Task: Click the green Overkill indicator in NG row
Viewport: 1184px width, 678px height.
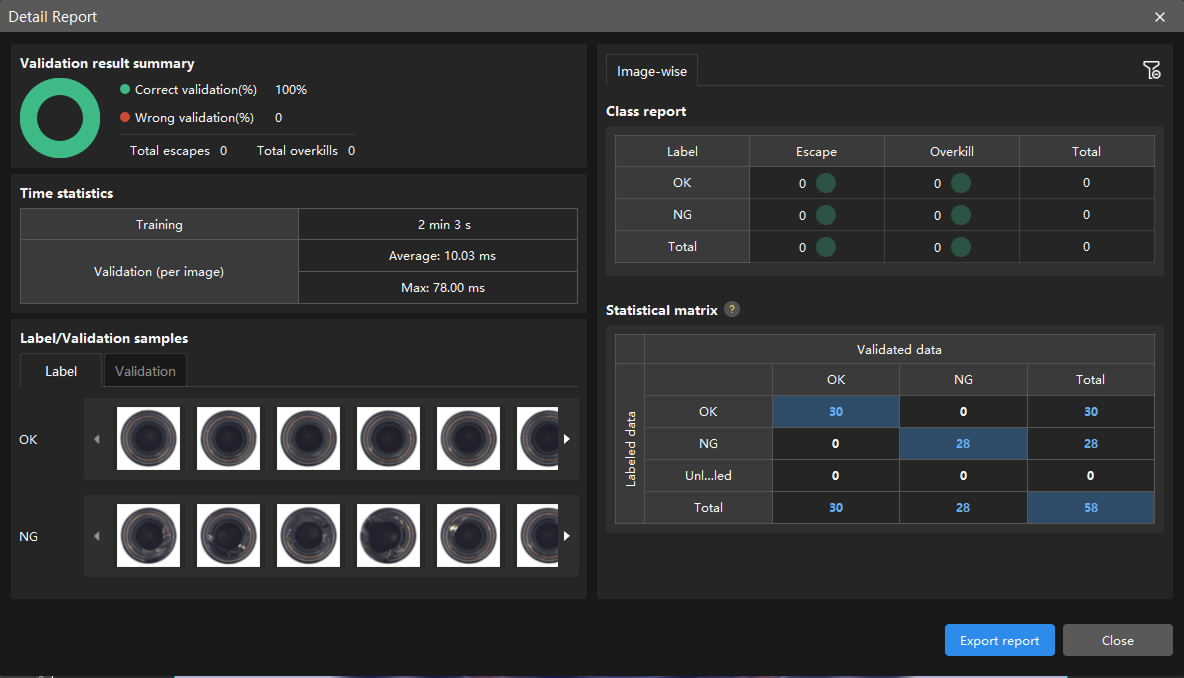Action: pyautogui.click(x=960, y=215)
